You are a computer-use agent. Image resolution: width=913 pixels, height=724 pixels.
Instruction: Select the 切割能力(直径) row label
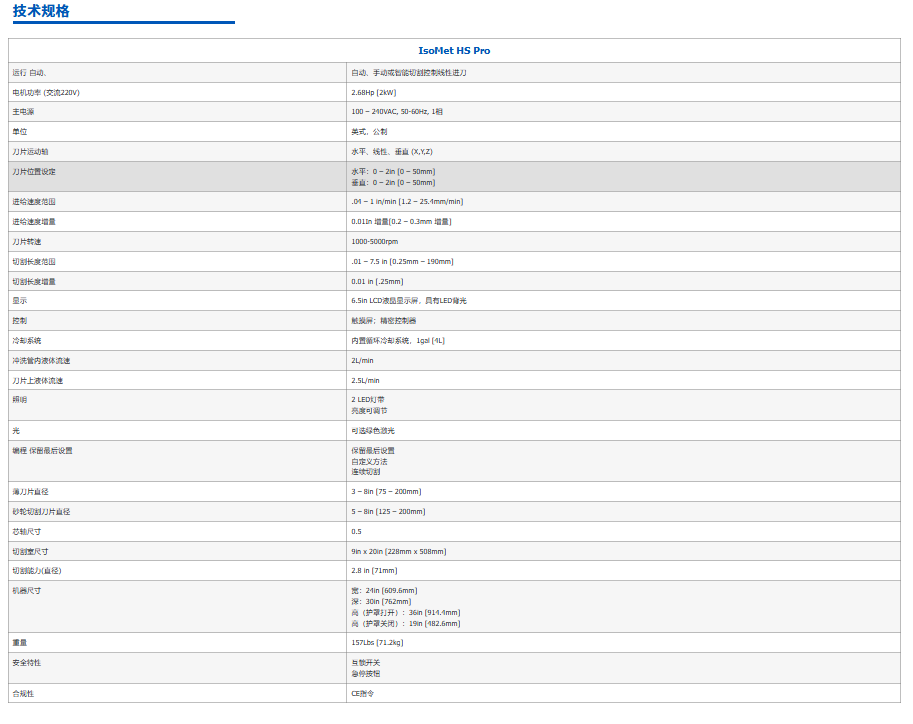[37, 571]
